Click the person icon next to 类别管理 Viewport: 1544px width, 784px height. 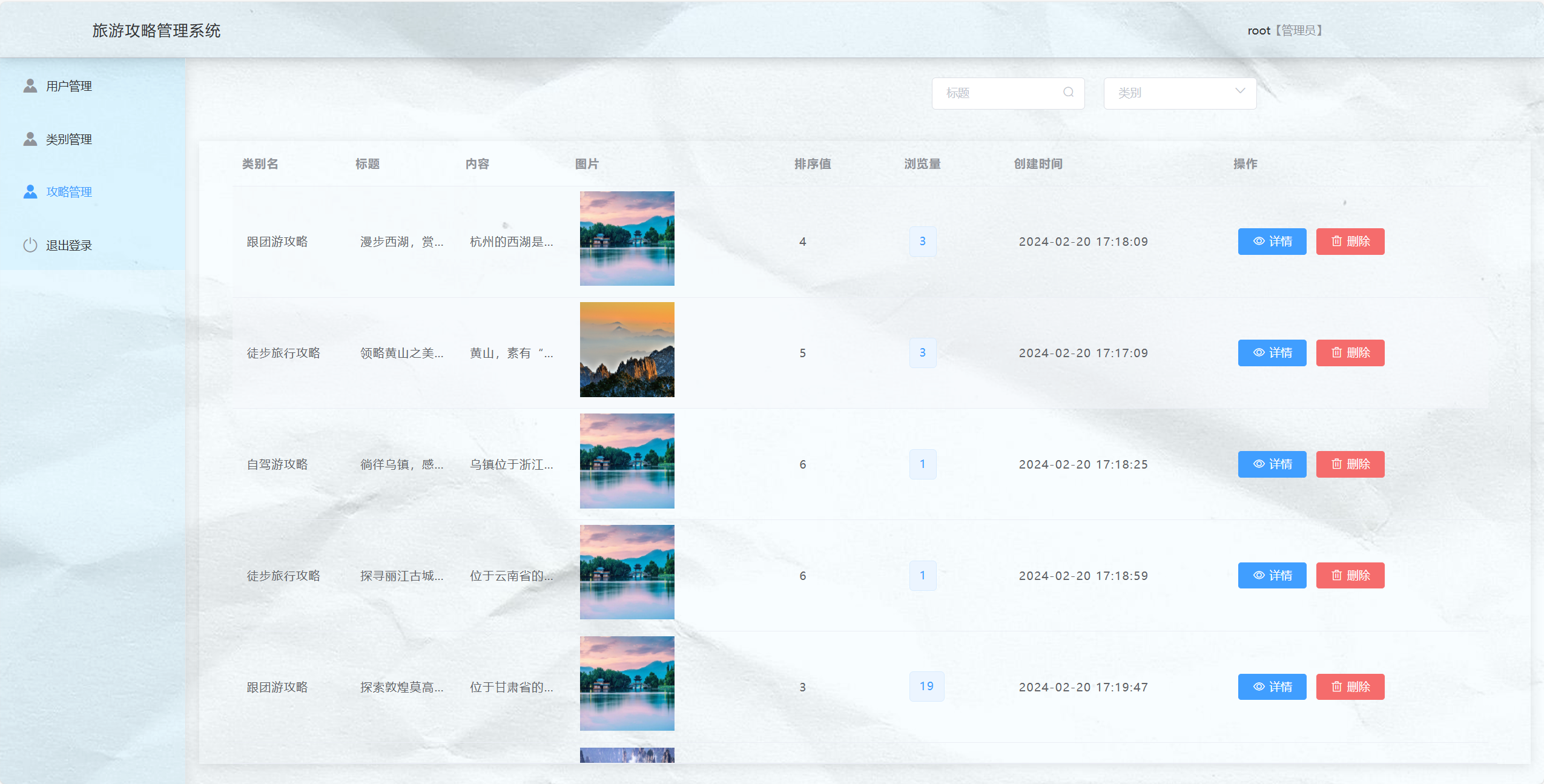[x=30, y=139]
